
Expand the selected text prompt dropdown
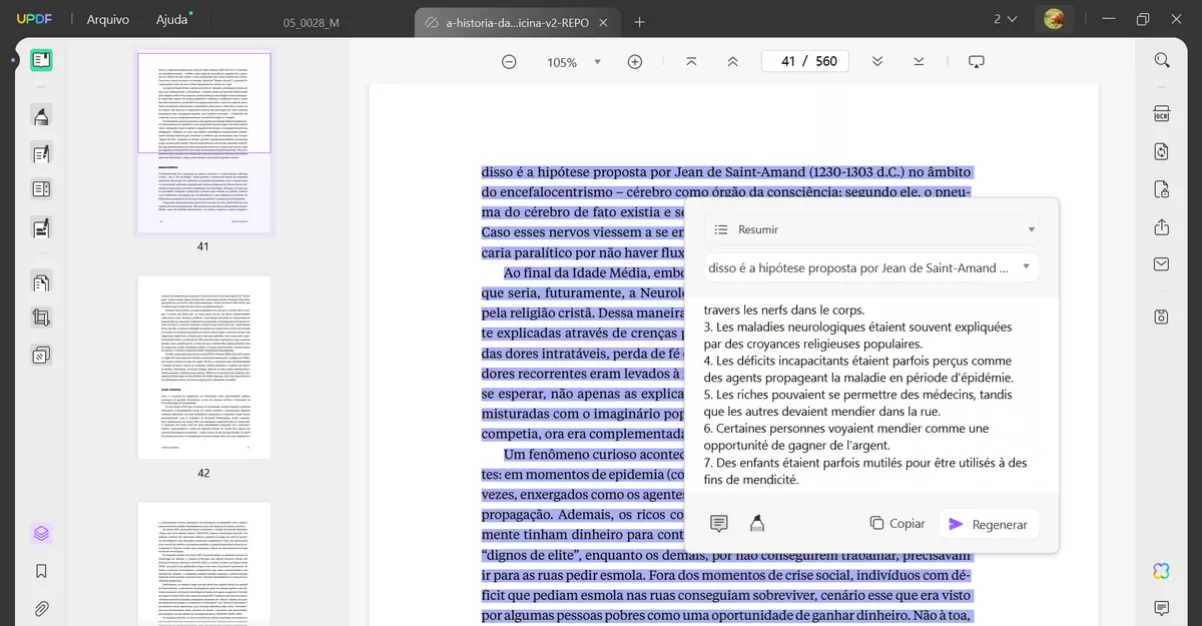tap(1027, 268)
